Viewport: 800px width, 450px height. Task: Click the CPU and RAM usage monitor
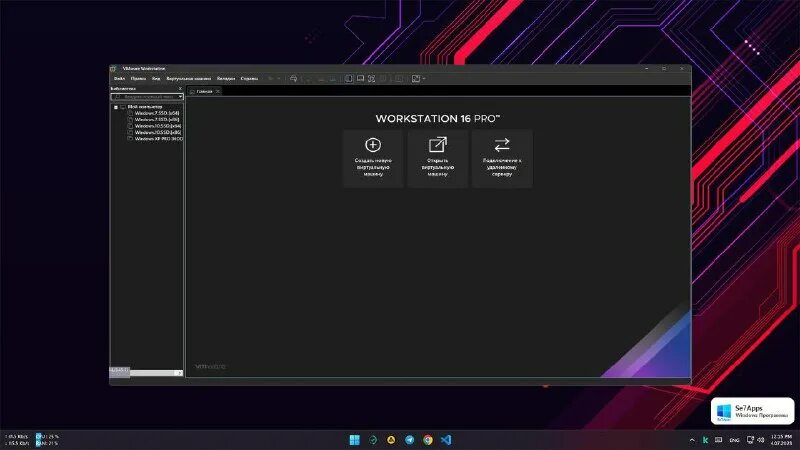47,440
